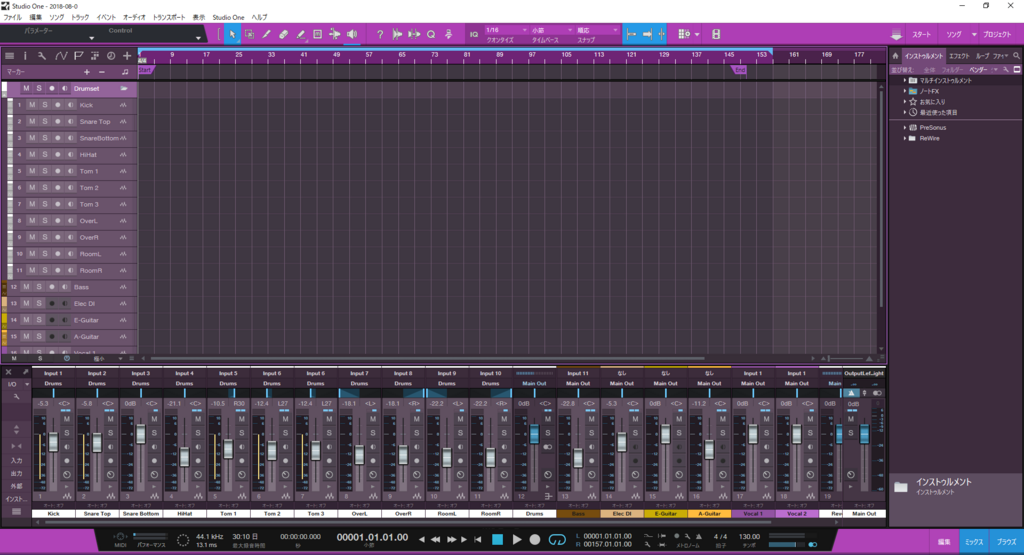The height and width of the screenshot is (555, 1024).
Task: Toggle monitor on Tom 1 track
Action: [x=71, y=171]
